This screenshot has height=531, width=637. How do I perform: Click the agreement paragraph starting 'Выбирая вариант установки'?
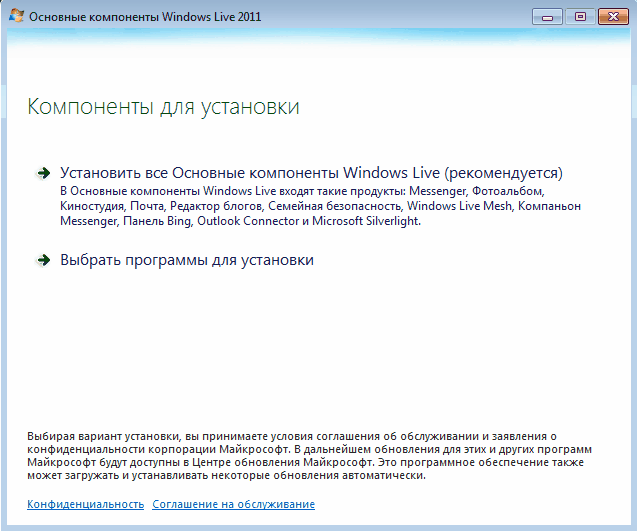click(x=310, y=456)
